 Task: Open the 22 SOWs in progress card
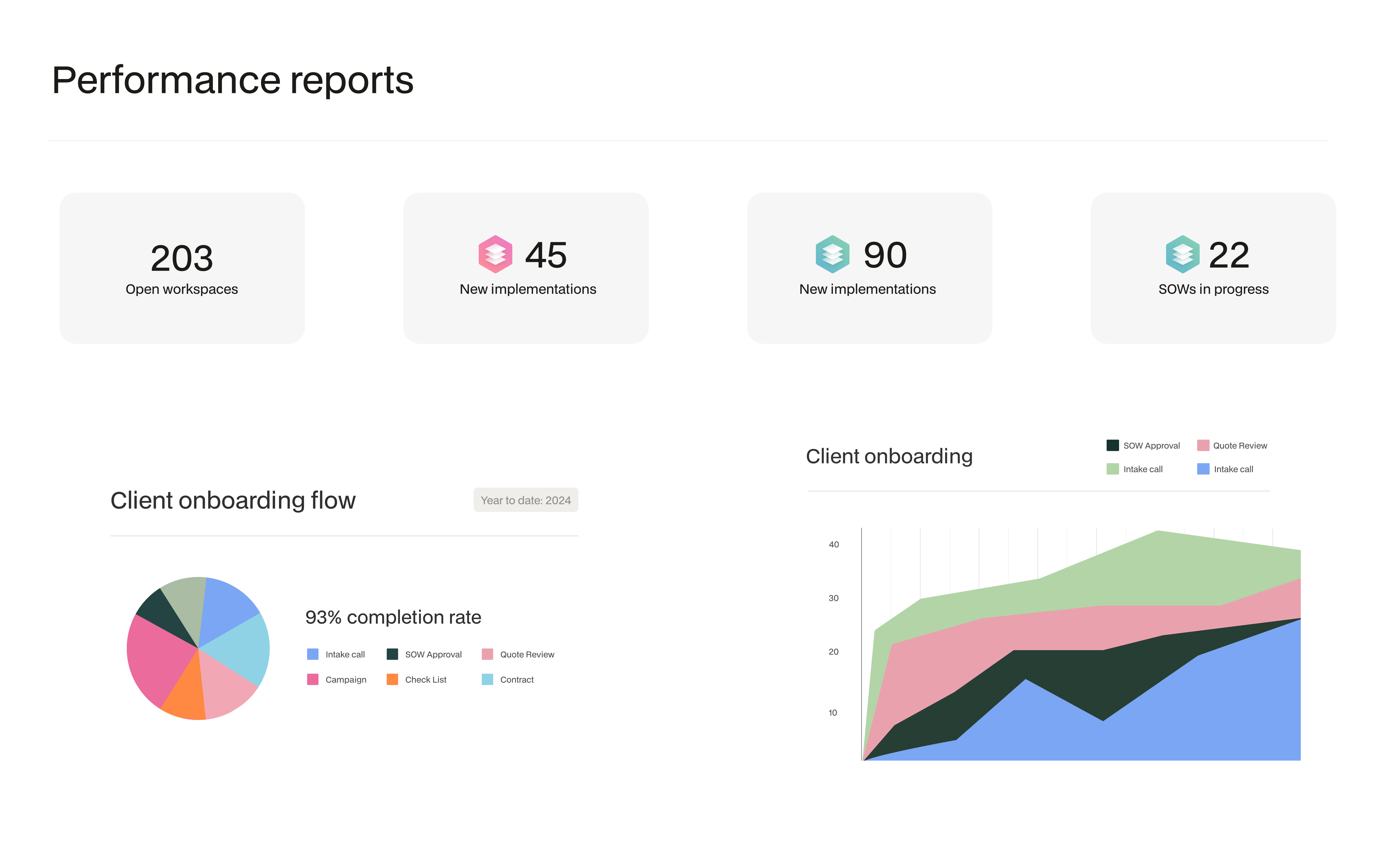coord(1213,268)
